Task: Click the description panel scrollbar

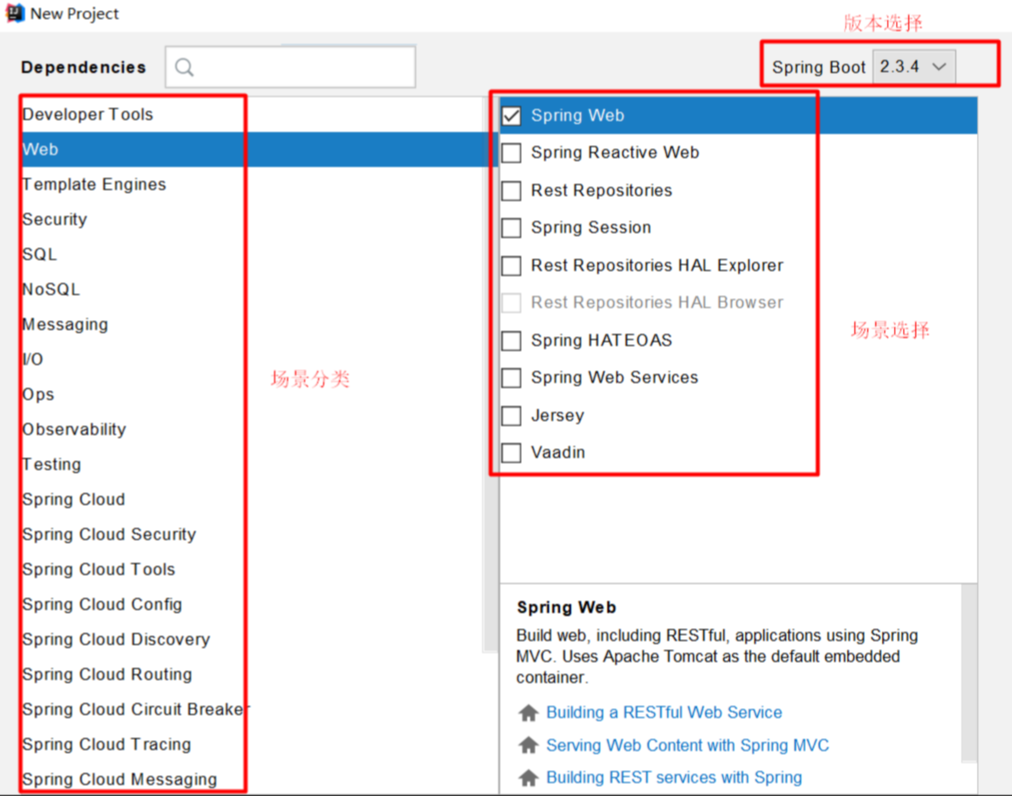Action: (969, 673)
